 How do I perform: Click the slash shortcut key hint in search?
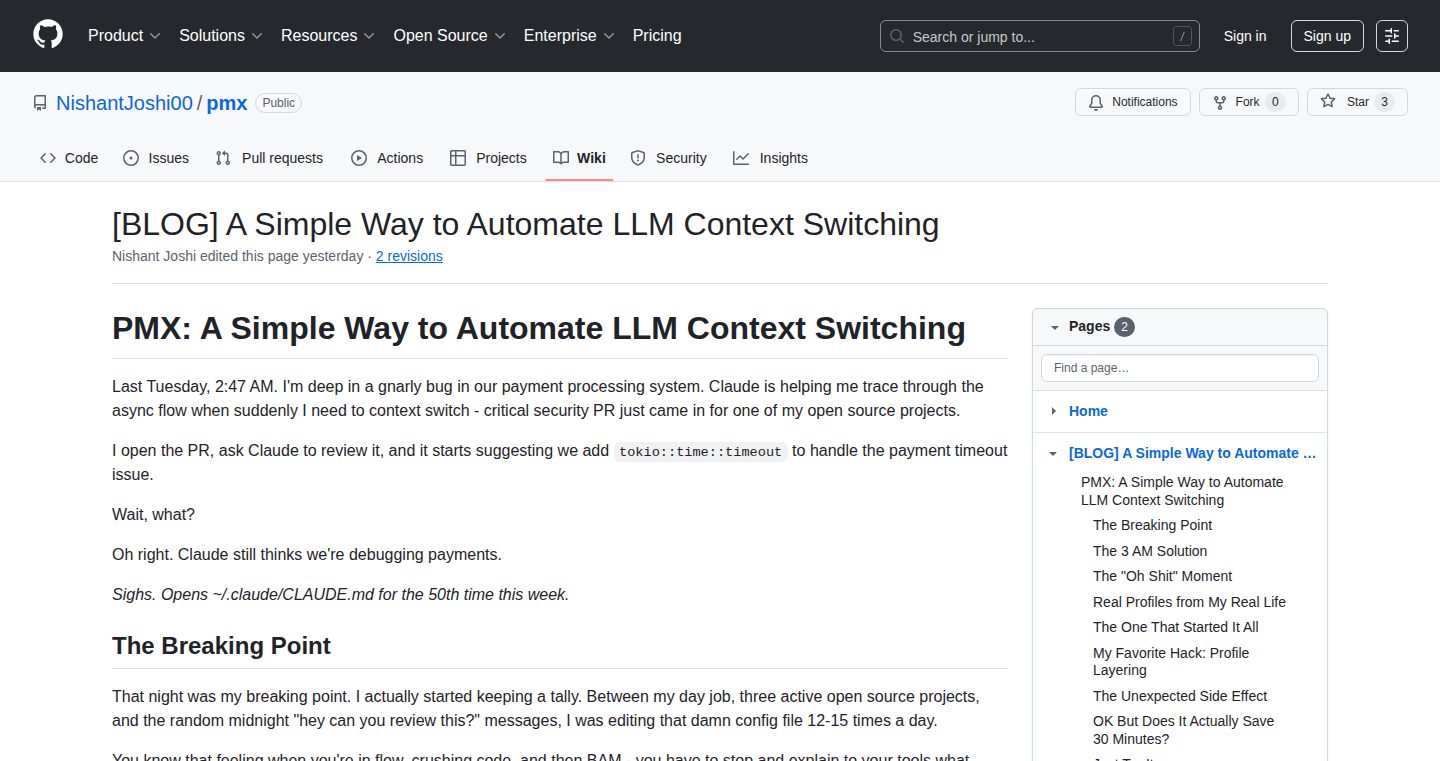click(x=1182, y=37)
